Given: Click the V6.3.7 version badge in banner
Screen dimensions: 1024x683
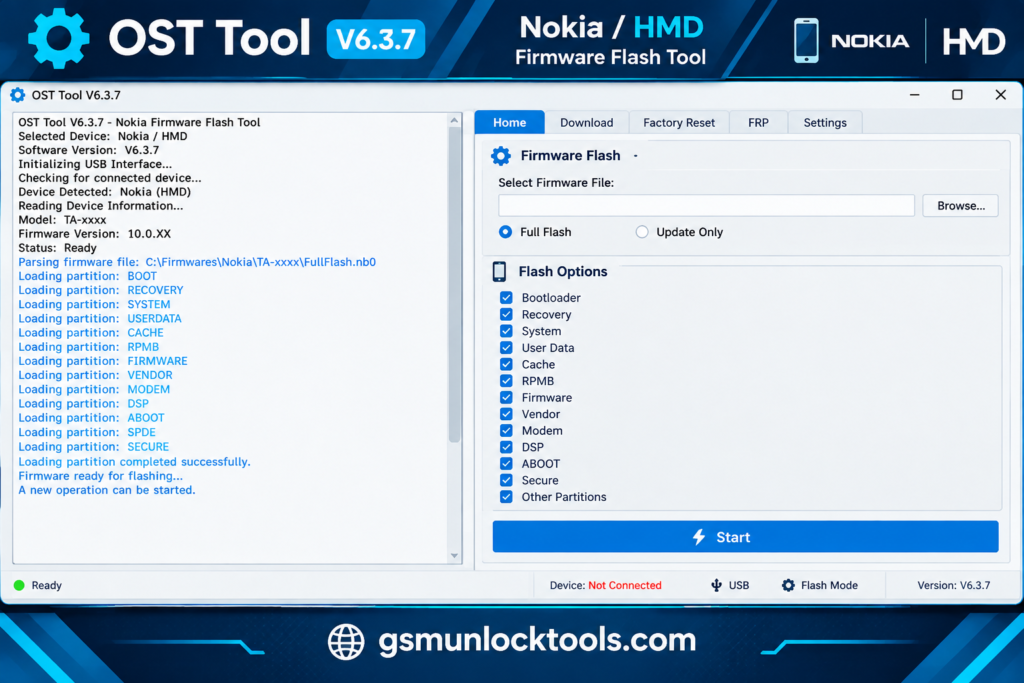Looking at the screenshot, I should (376, 40).
